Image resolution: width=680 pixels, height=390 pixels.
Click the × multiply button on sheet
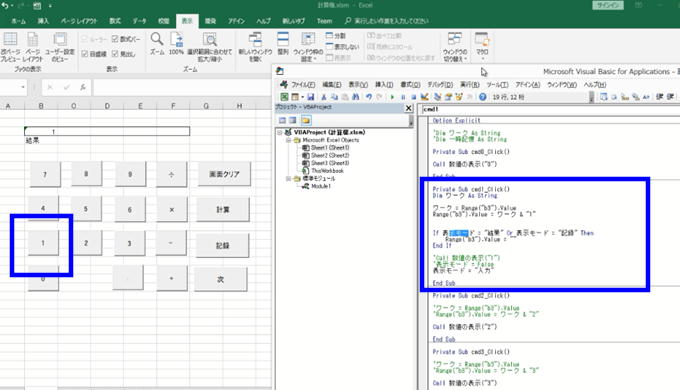coord(172,210)
